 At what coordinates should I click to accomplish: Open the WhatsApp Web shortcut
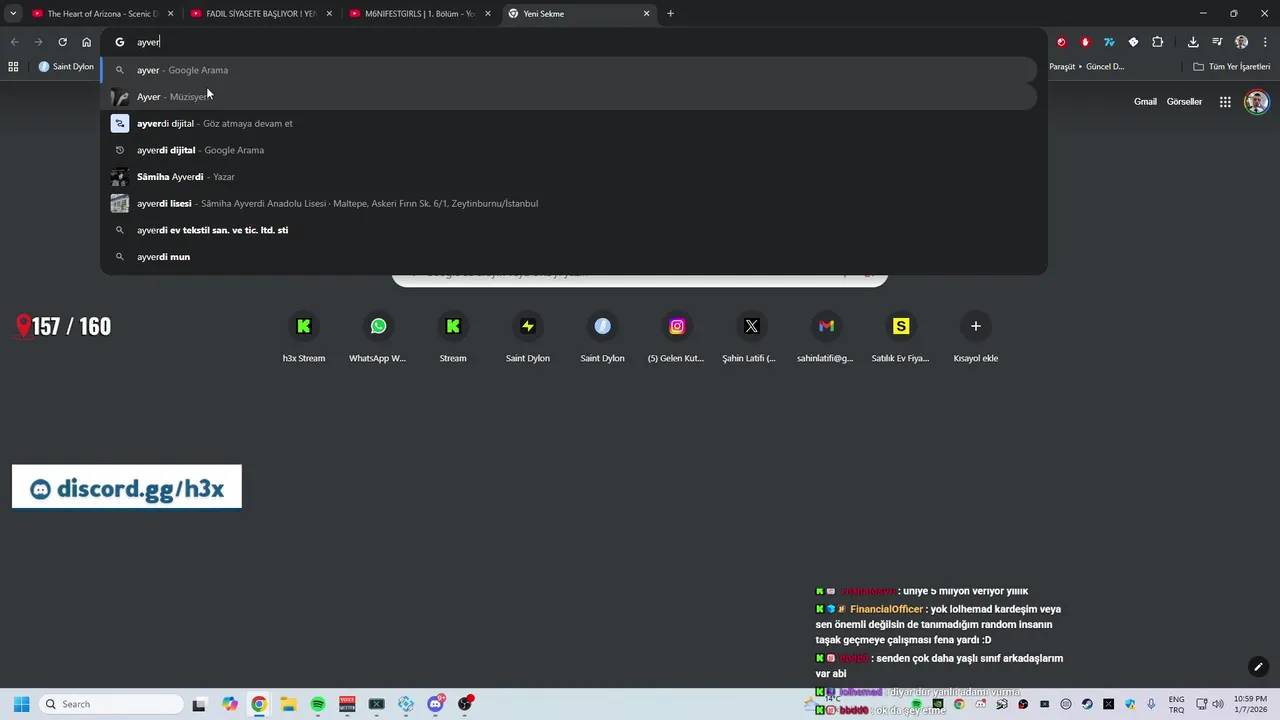click(x=378, y=337)
